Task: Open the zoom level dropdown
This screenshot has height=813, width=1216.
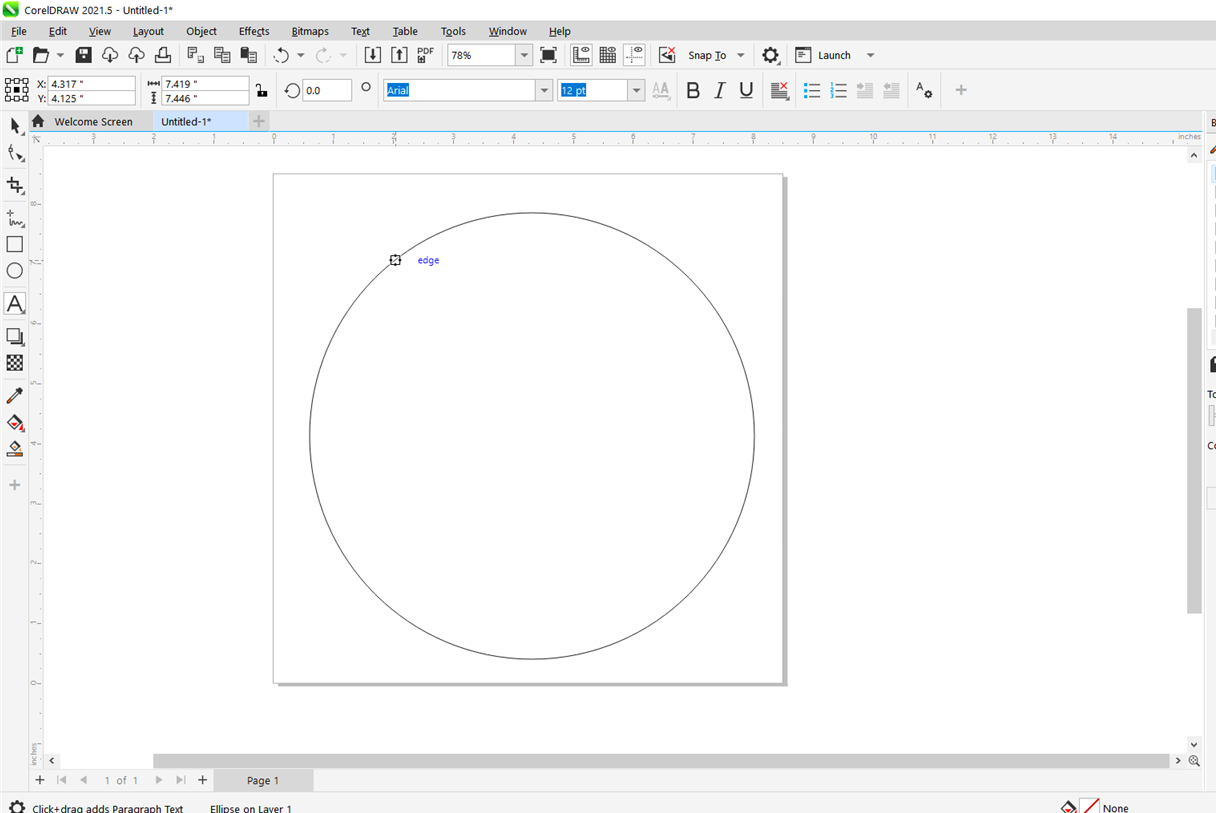Action: [x=524, y=56]
